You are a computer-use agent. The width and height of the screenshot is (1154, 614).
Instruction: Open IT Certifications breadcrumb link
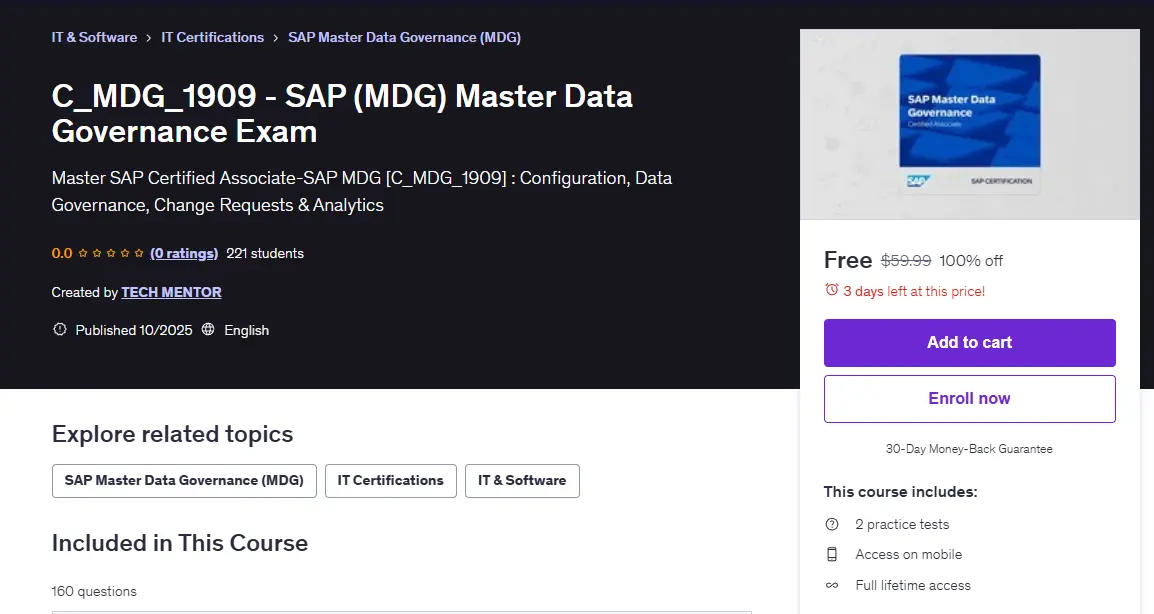click(x=213, y=38)
